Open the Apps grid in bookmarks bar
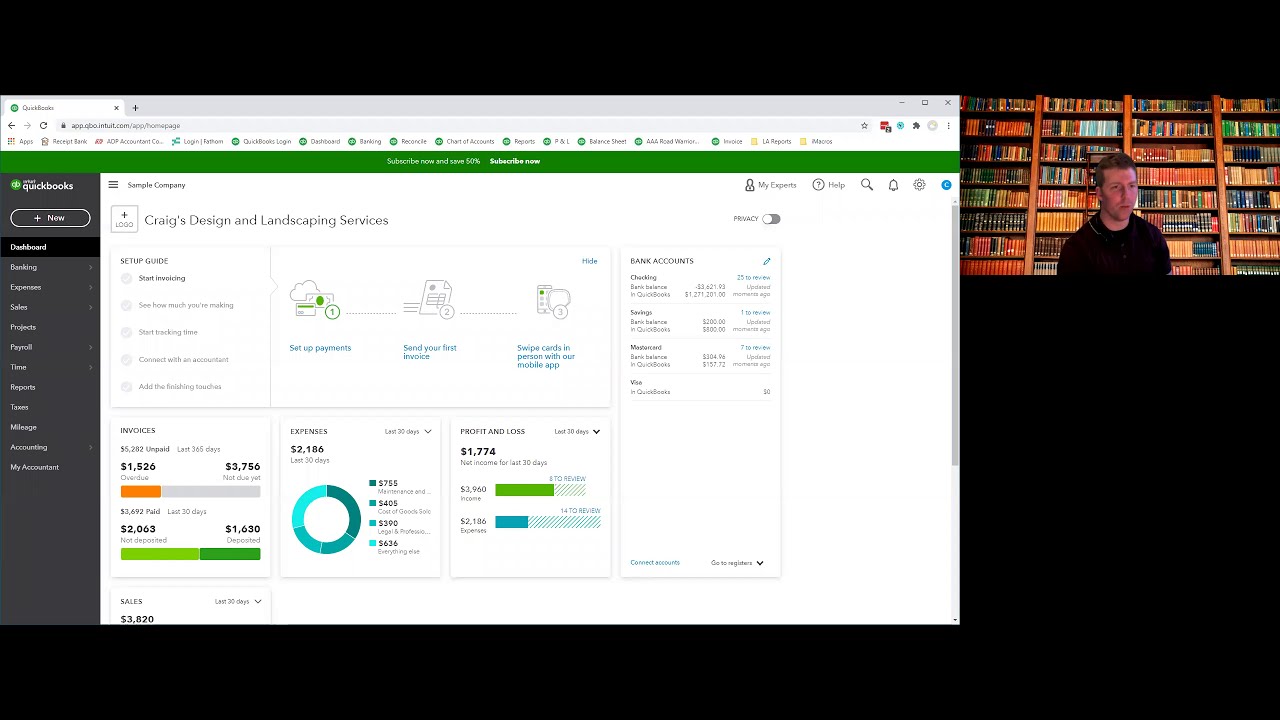1280x720 pixels. point(20,142)
